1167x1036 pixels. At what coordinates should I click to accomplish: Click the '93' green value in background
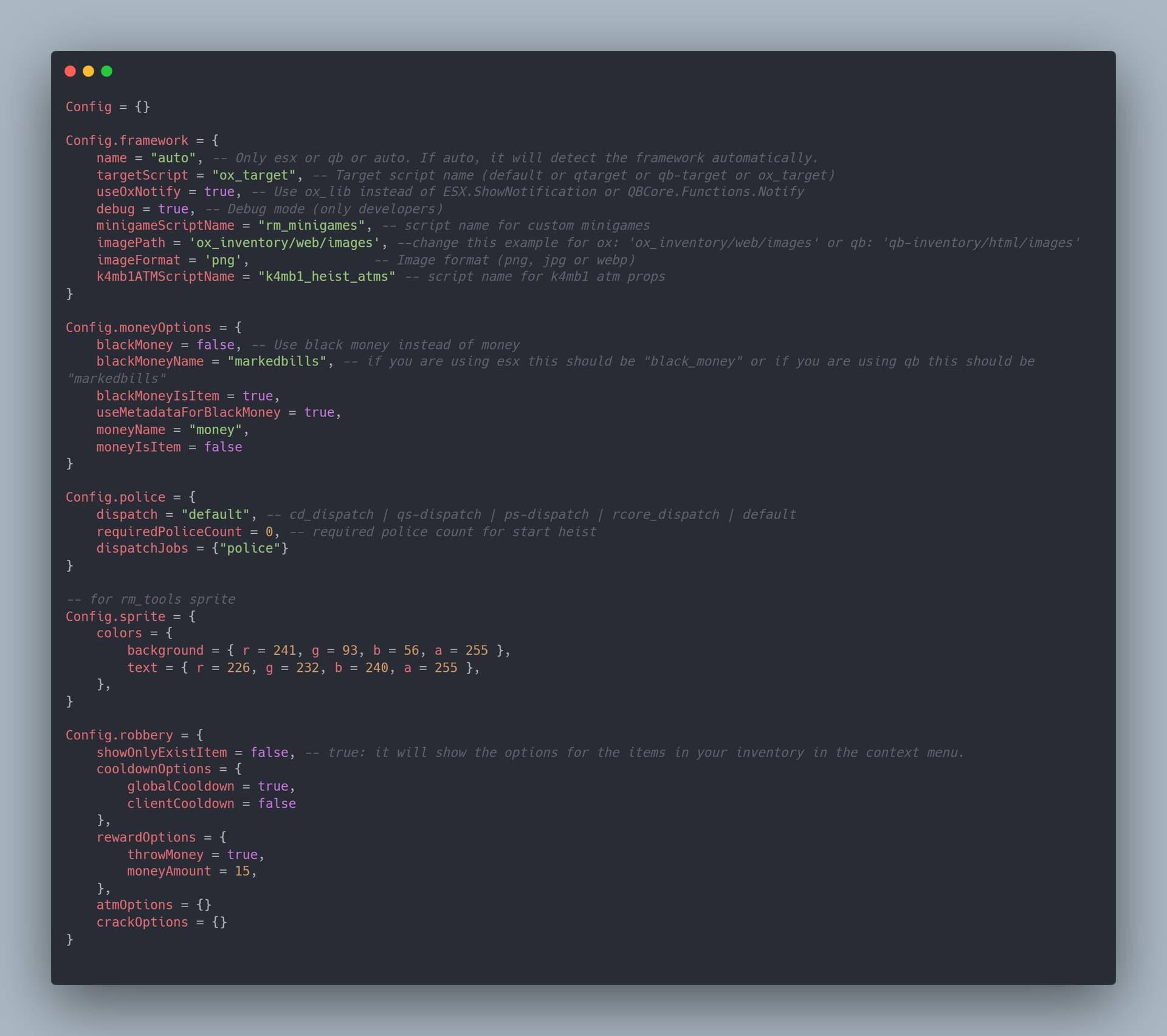click(349, 651)
